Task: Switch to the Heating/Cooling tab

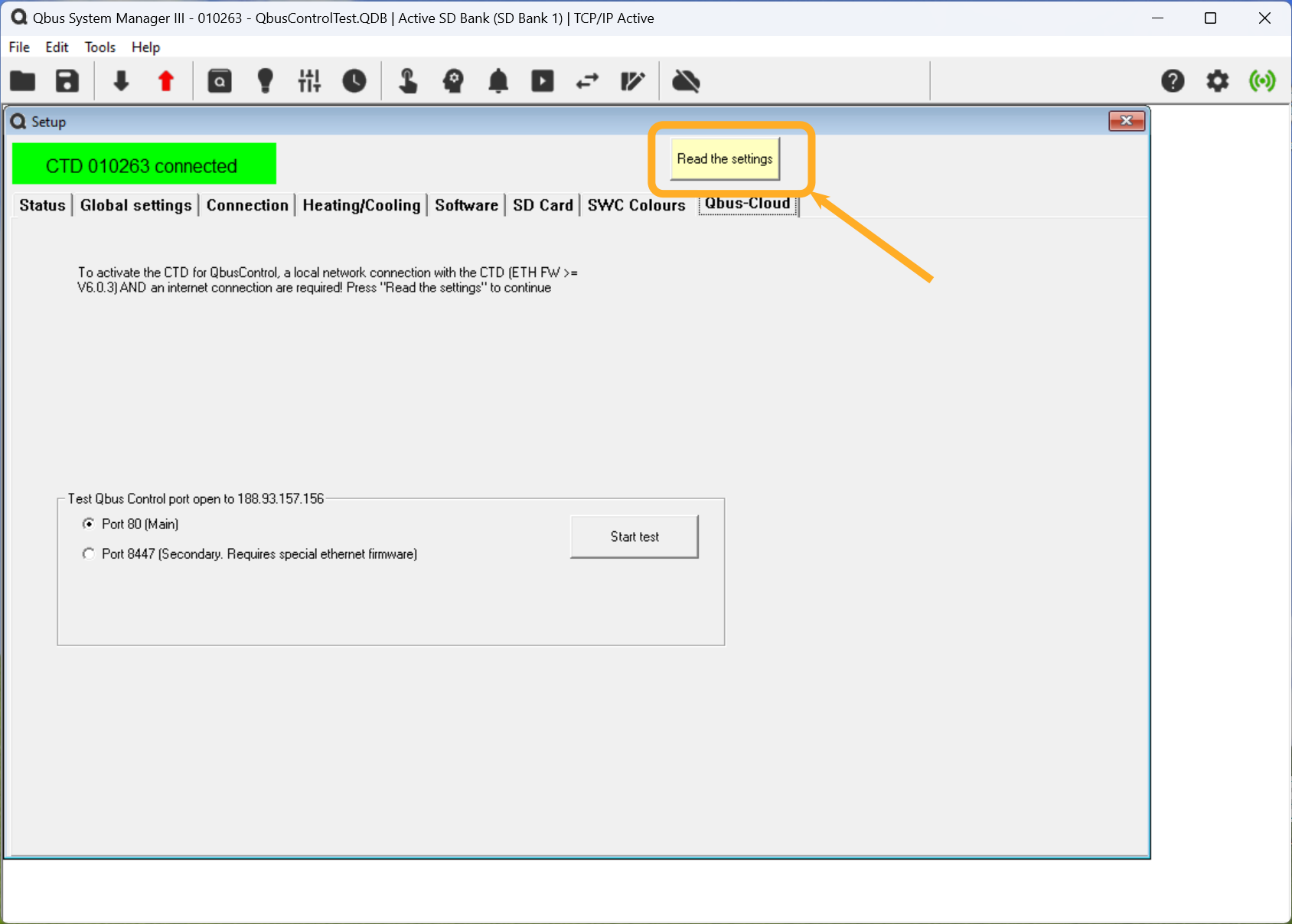Action: click(x=361, y=205)
